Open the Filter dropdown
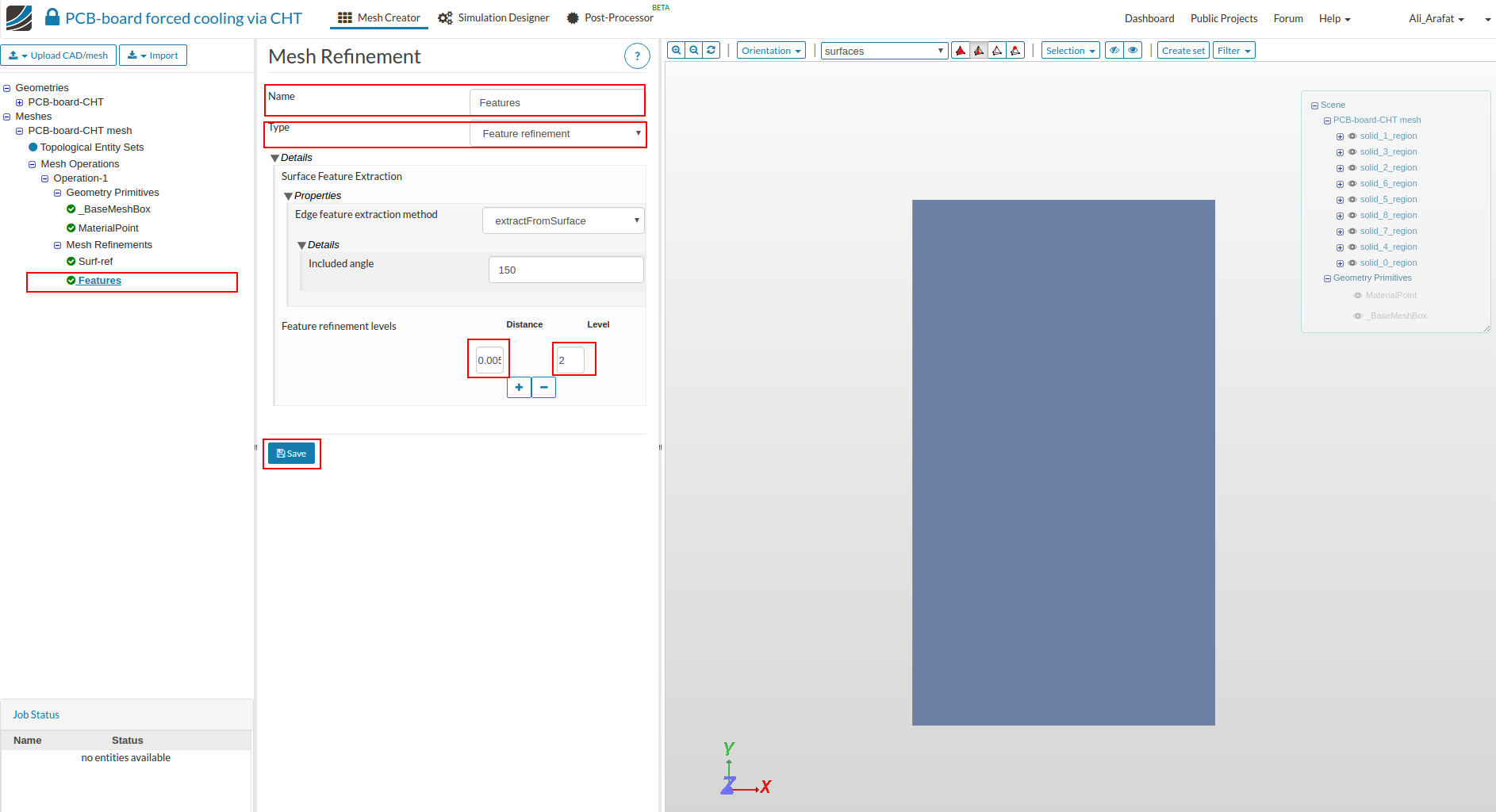The width and height of the screenshot is (1496, 812). (x=1233, y=51)
